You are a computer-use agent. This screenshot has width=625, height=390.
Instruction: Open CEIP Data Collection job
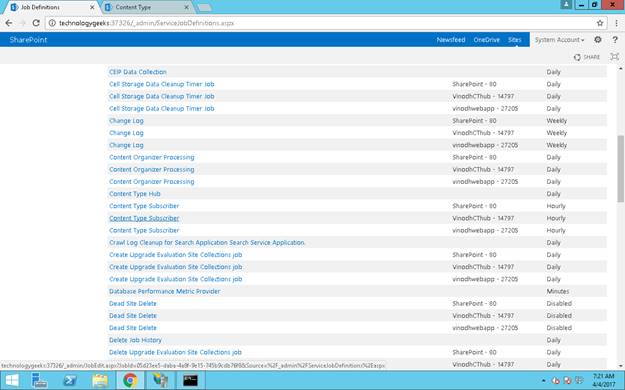click(138, 72)
